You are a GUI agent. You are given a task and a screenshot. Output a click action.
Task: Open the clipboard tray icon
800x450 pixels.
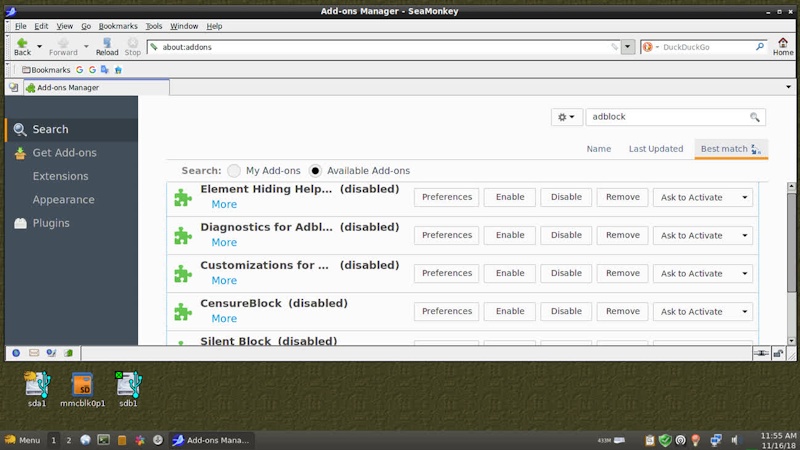click(649, 440)
